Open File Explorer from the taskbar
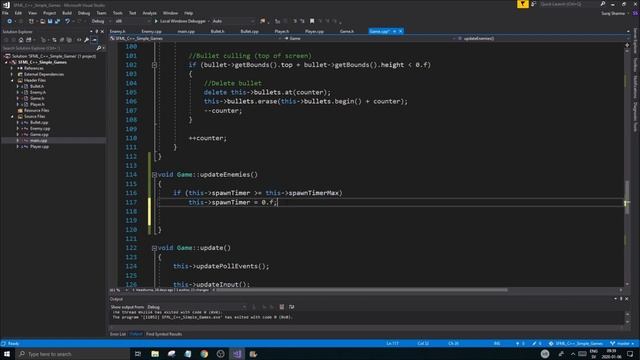This screenshot has height=360, width=640. coord(155,354)
